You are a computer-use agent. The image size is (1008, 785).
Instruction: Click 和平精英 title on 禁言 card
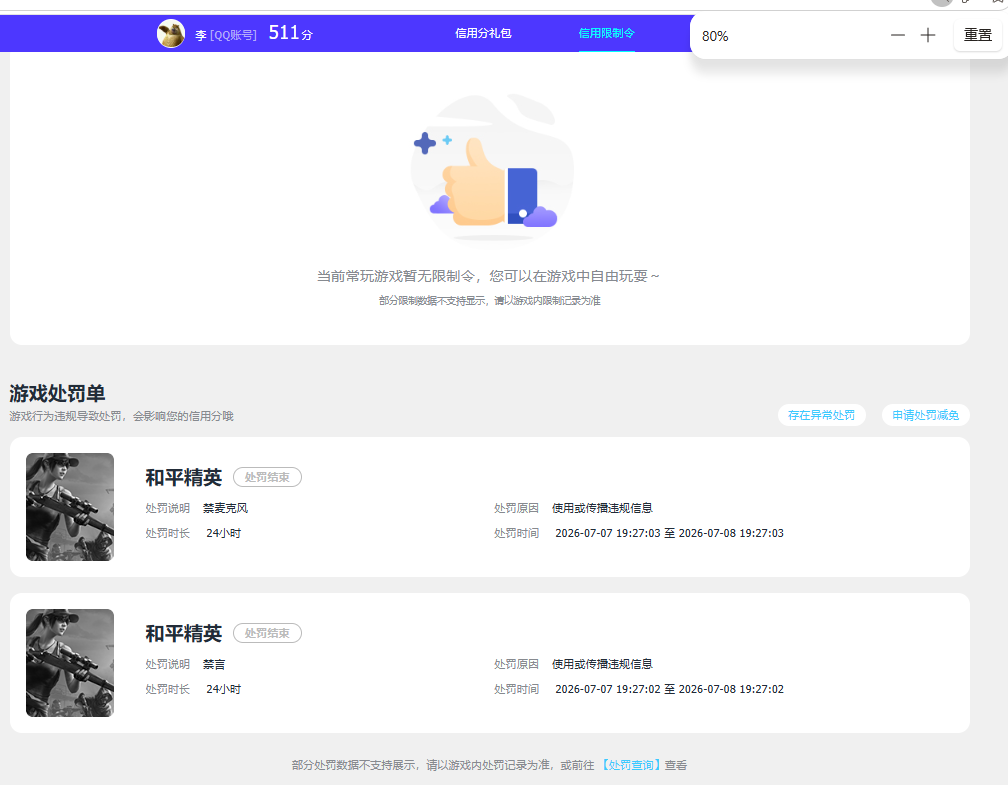[184, 633]
